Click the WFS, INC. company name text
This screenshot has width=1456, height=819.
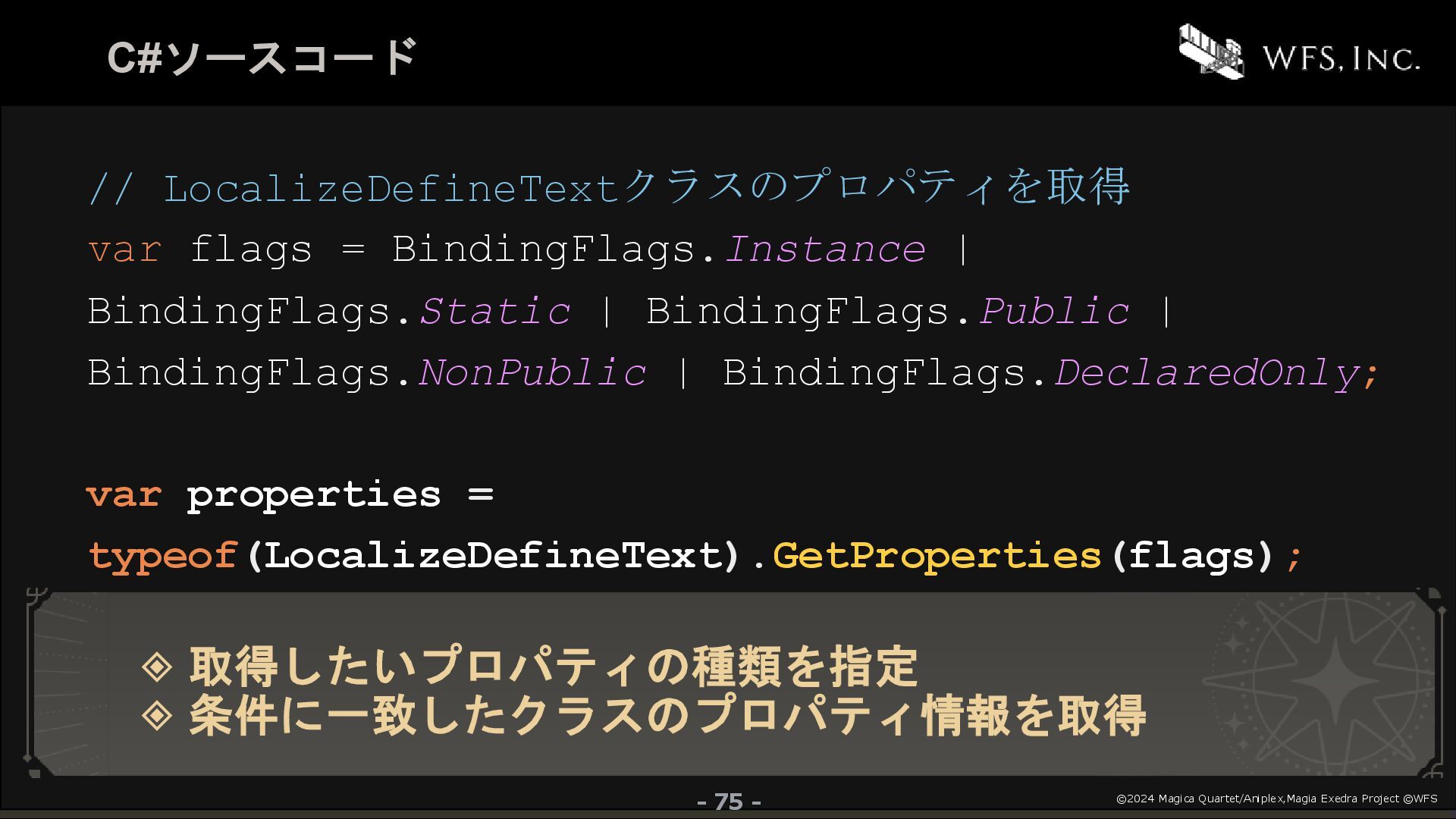(1341, 58)
